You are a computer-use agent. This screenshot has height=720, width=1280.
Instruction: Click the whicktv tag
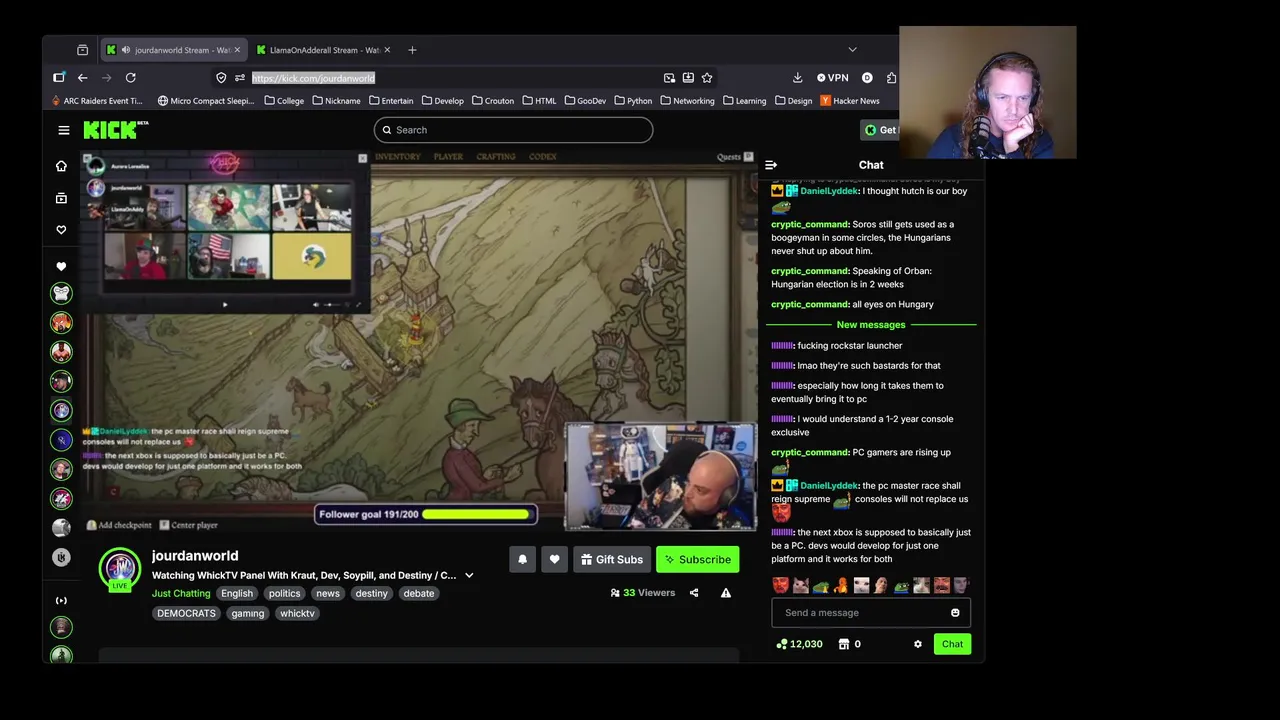[297, 614]
